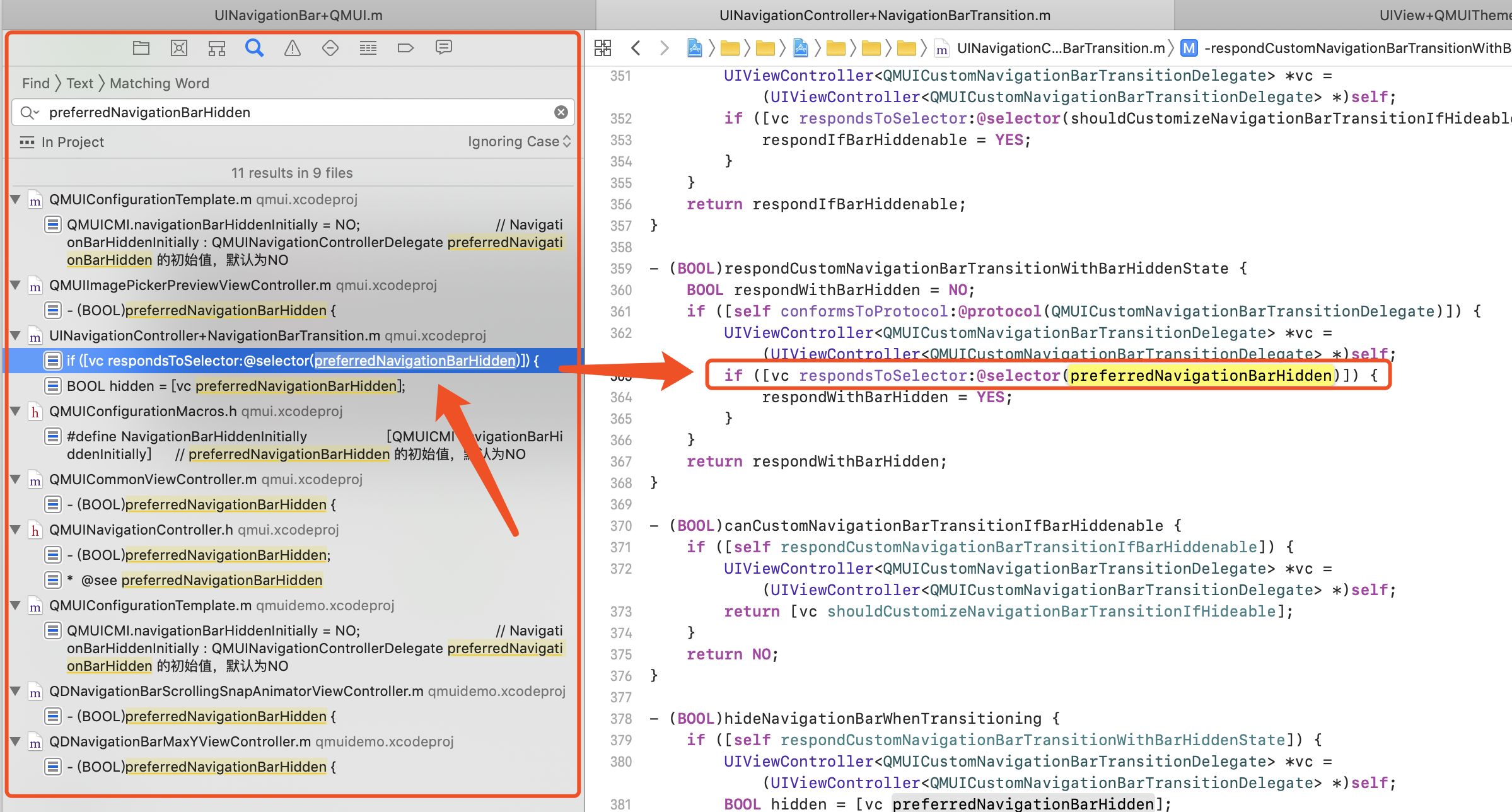Switch to the Test navigator diamond icon
Screen dimensions: 1512x812
(x=330, y=47)
